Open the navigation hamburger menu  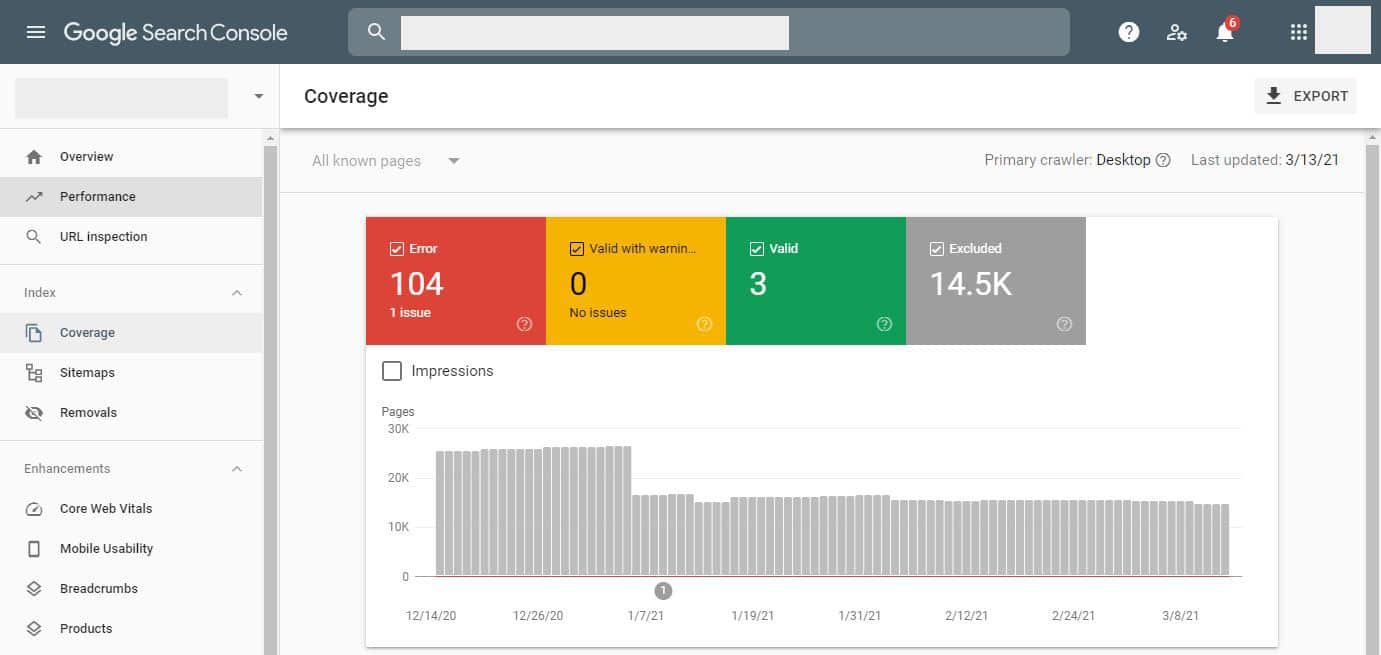[36, 31]
